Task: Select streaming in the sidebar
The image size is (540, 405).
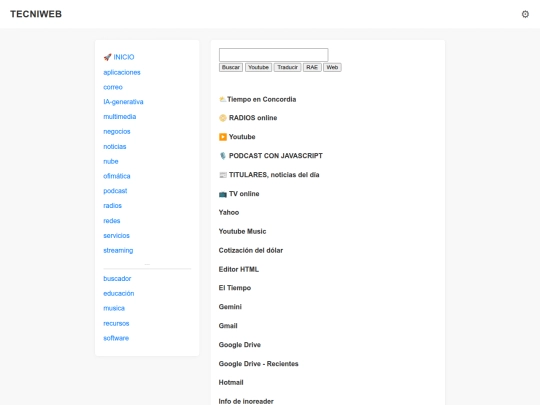Action: 118,250
